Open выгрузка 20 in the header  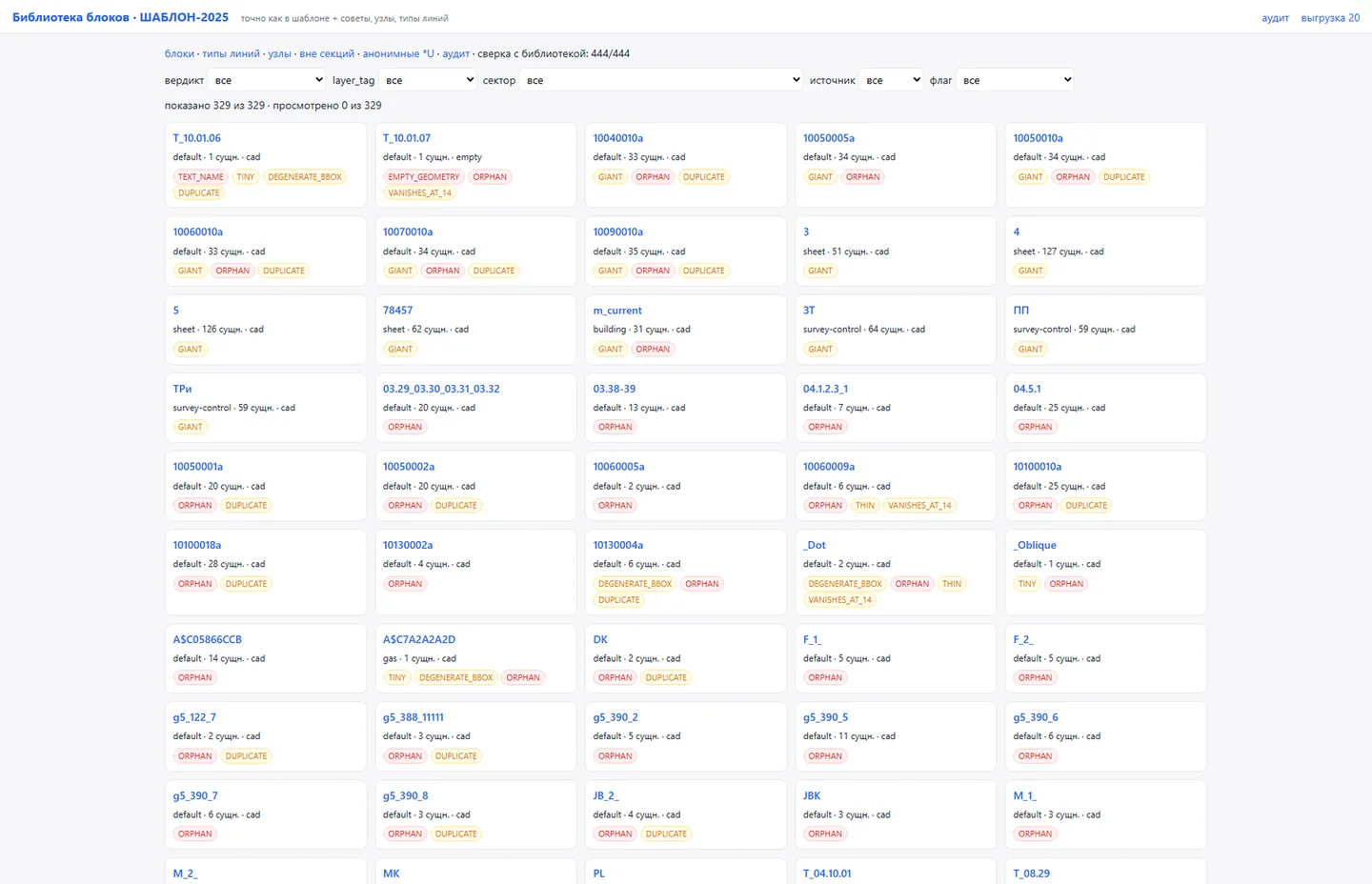pos(1330,18)
